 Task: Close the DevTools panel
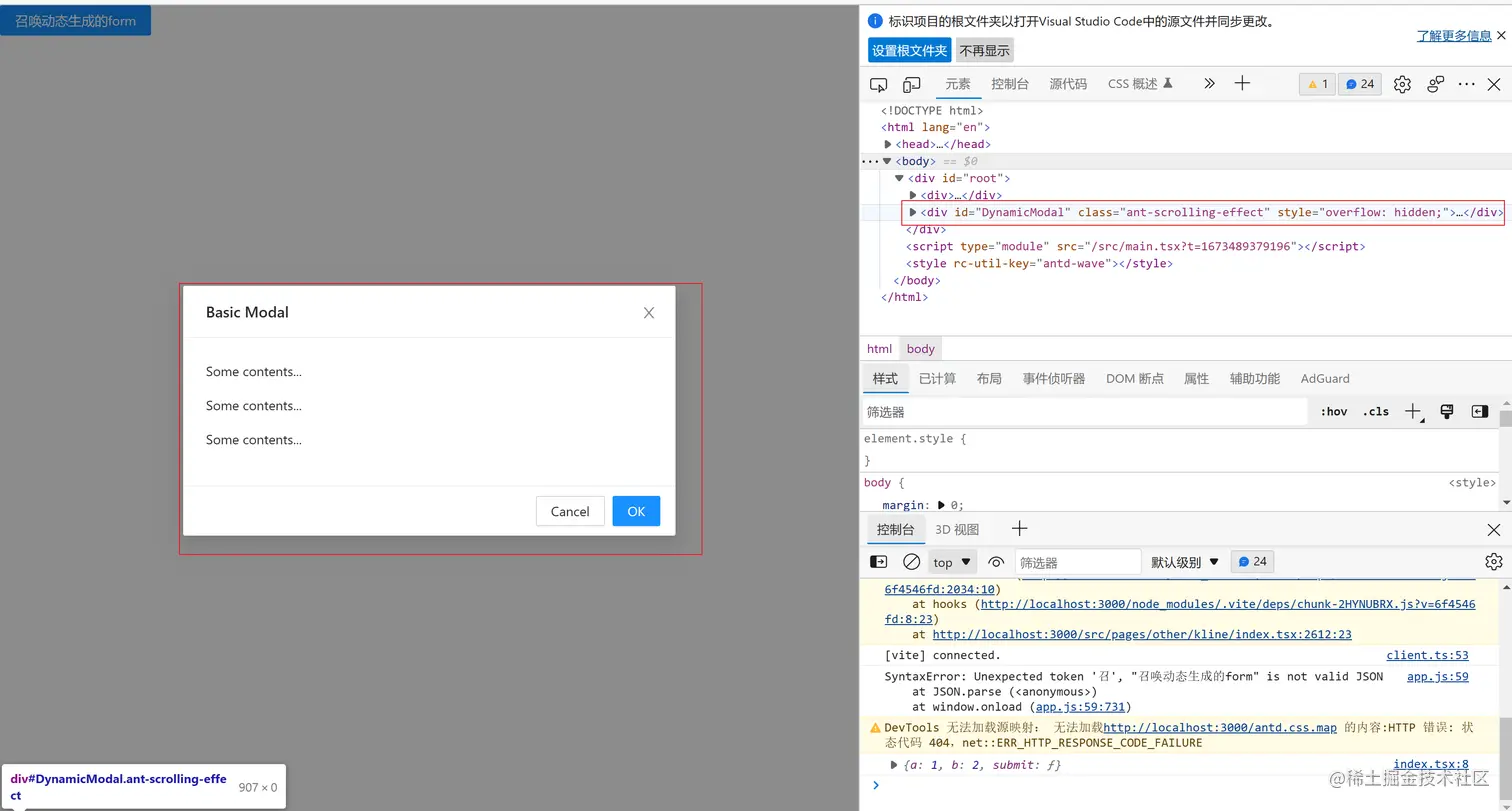(x=1495, y=84)
